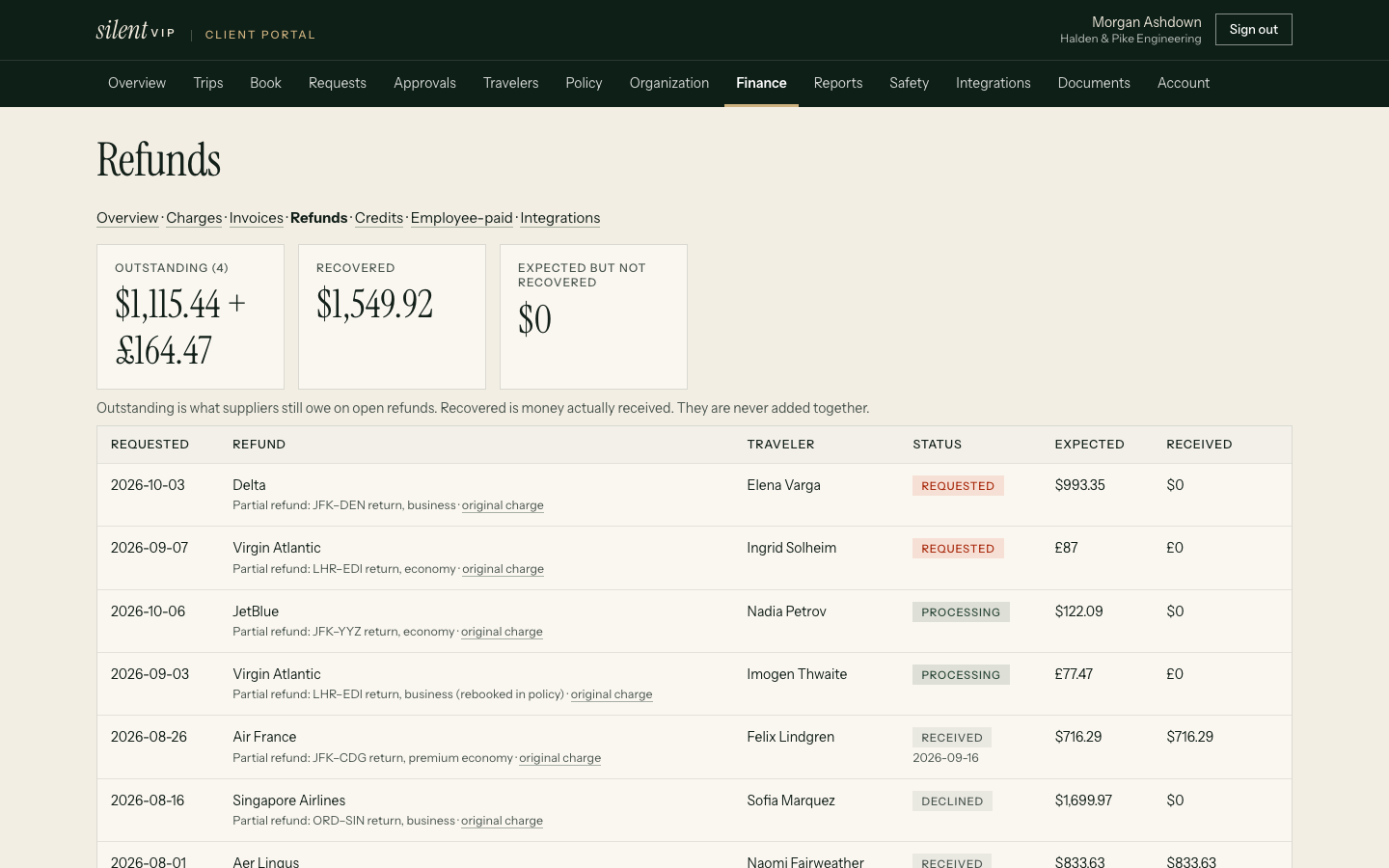Go to the Organization tab
The image size is (1389, 868).
click(x=669, y=83)
